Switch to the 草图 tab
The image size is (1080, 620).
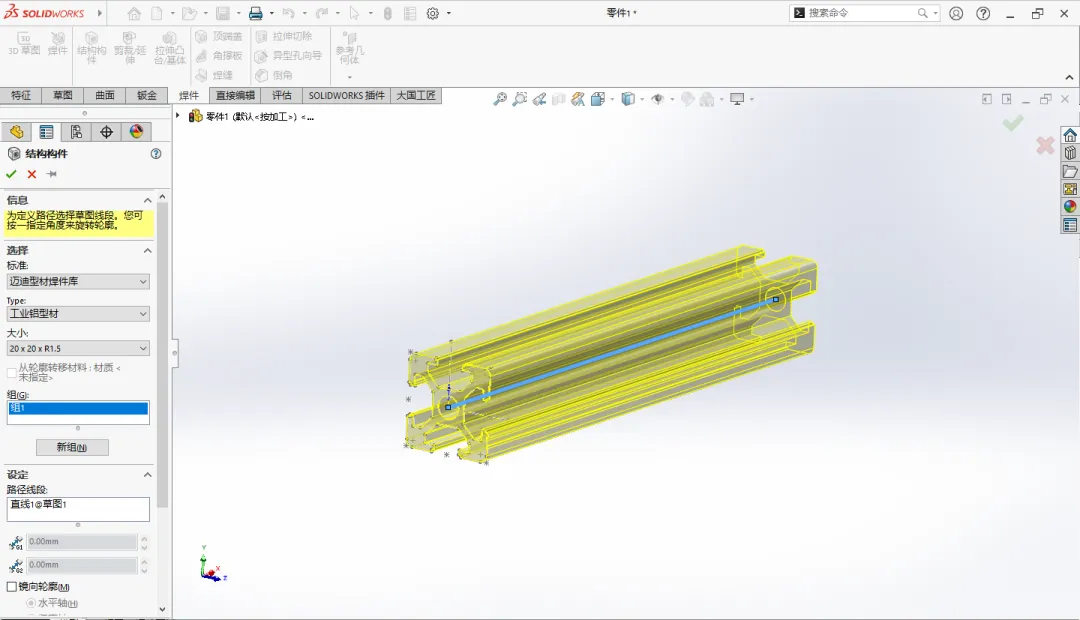(x=63, y=96)
